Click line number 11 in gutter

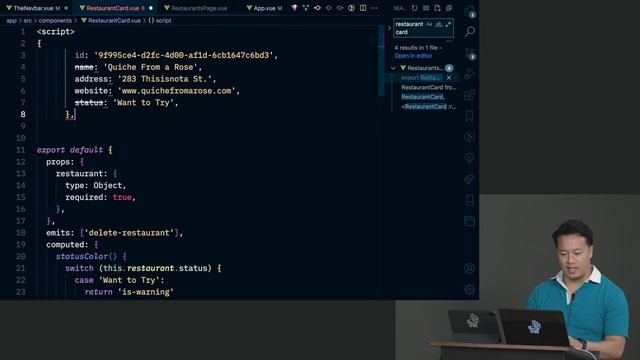pyautogui.click(x=20, y=150)
